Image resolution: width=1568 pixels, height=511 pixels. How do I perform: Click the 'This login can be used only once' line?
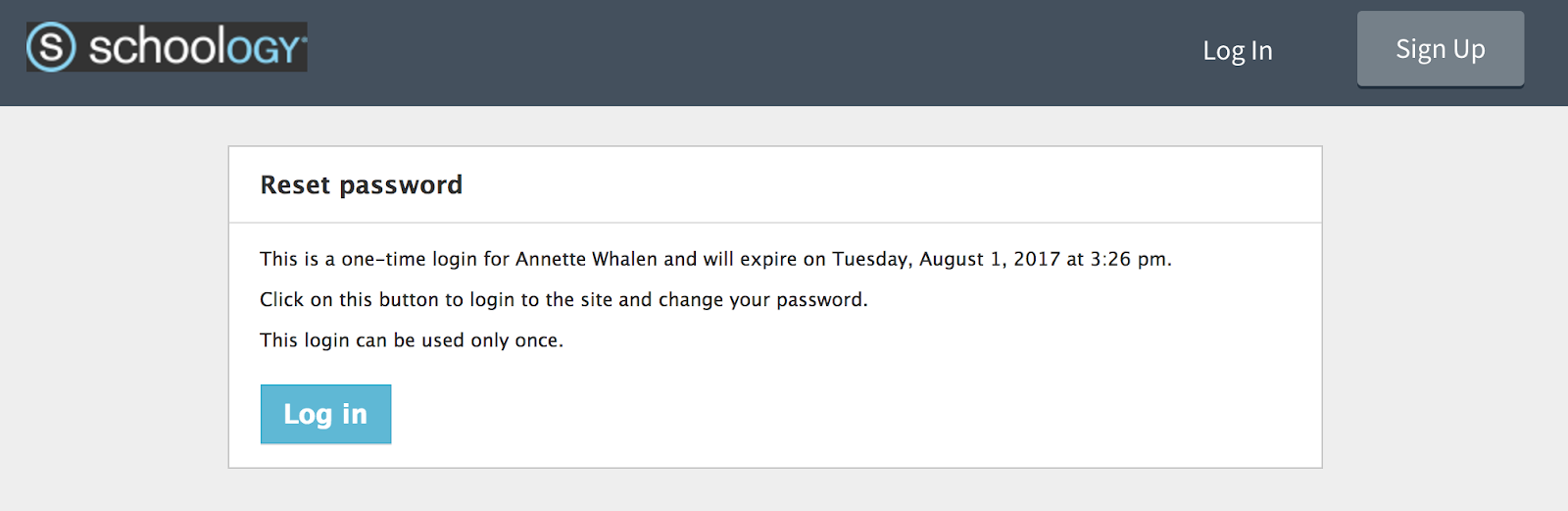412,340
